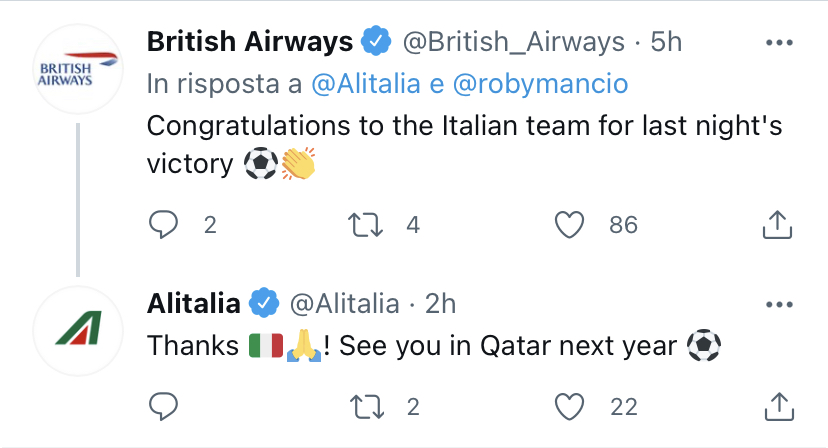Open more options on British Airways tweet
Viewport: 828px width, 448px height.
click(778, 43)
